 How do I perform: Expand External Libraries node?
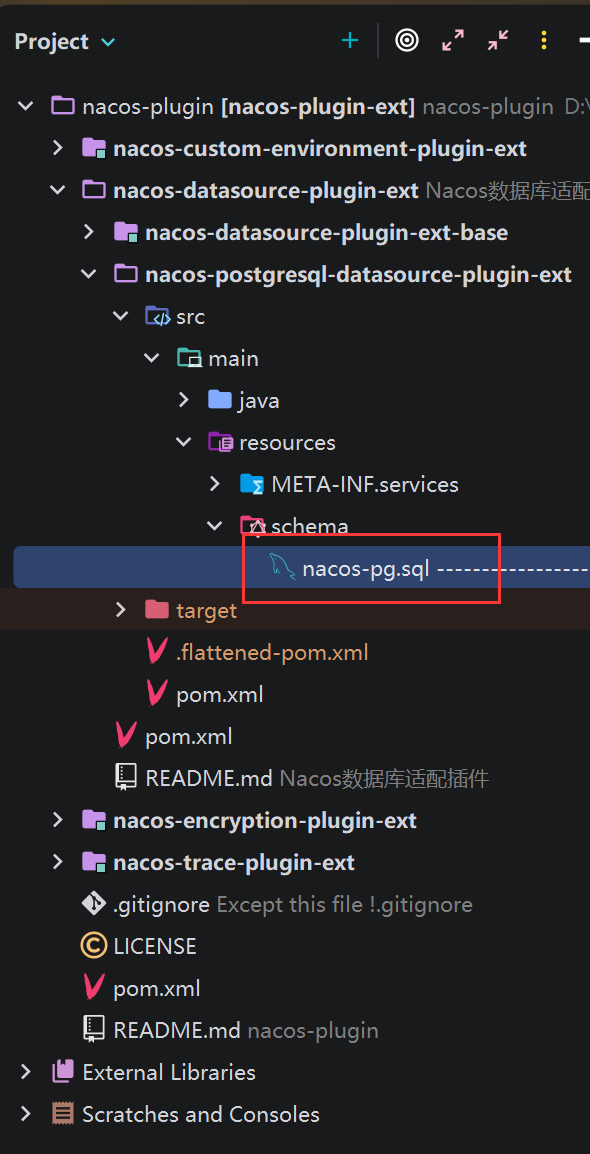pyautogui.click(x=26, y=1071)
